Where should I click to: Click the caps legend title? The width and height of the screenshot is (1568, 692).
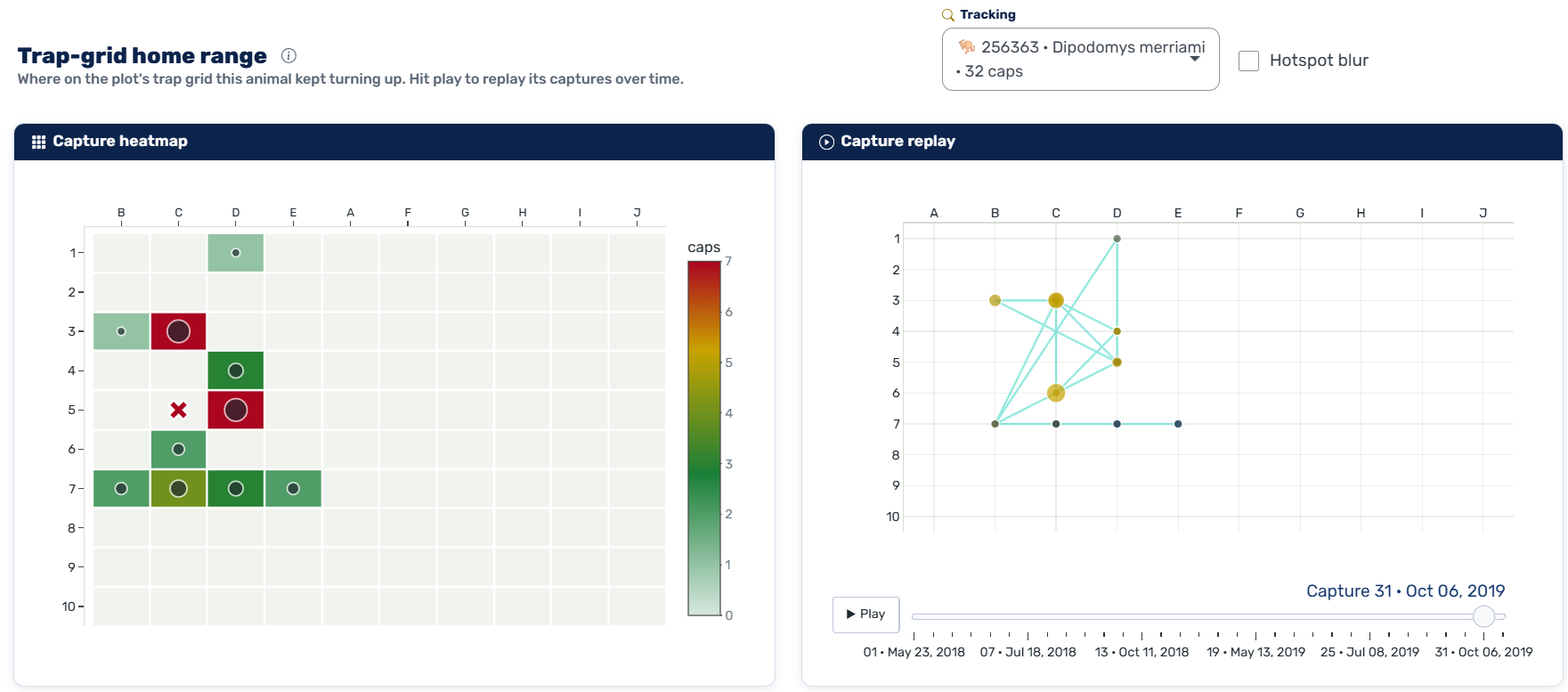704,248
